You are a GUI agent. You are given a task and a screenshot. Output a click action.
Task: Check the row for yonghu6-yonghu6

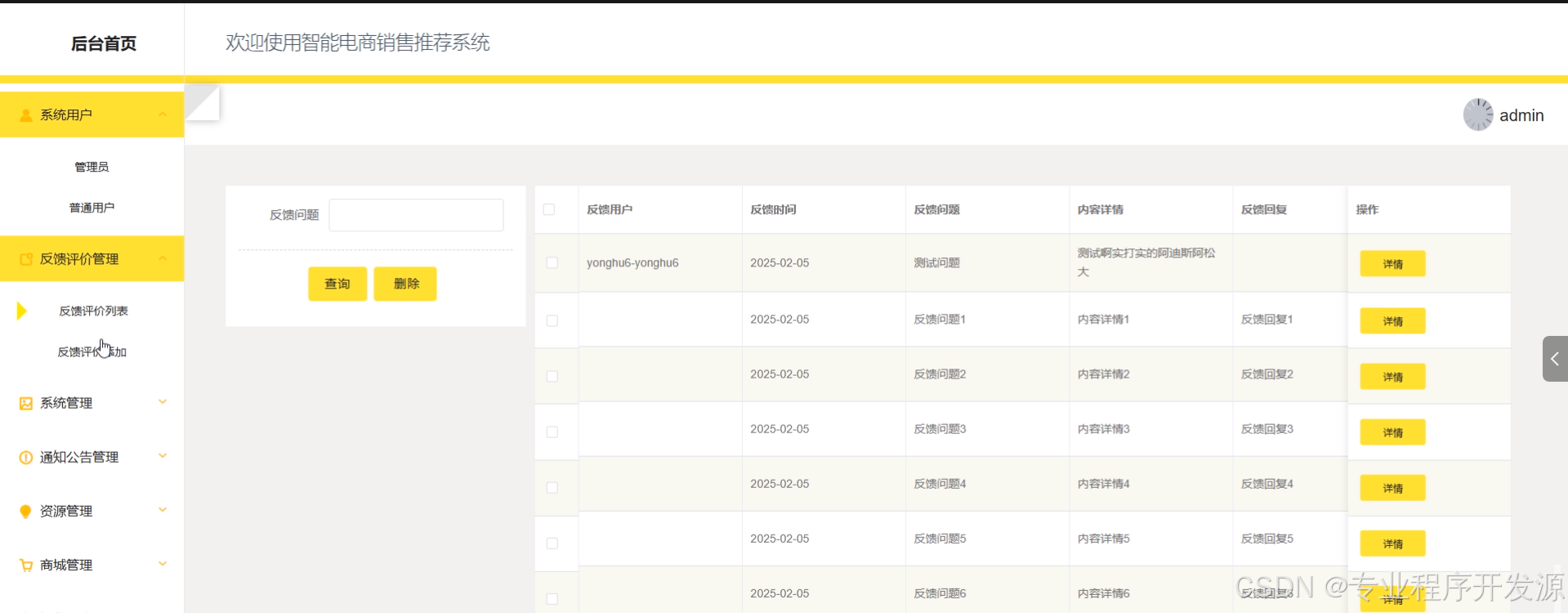(552, 263)
